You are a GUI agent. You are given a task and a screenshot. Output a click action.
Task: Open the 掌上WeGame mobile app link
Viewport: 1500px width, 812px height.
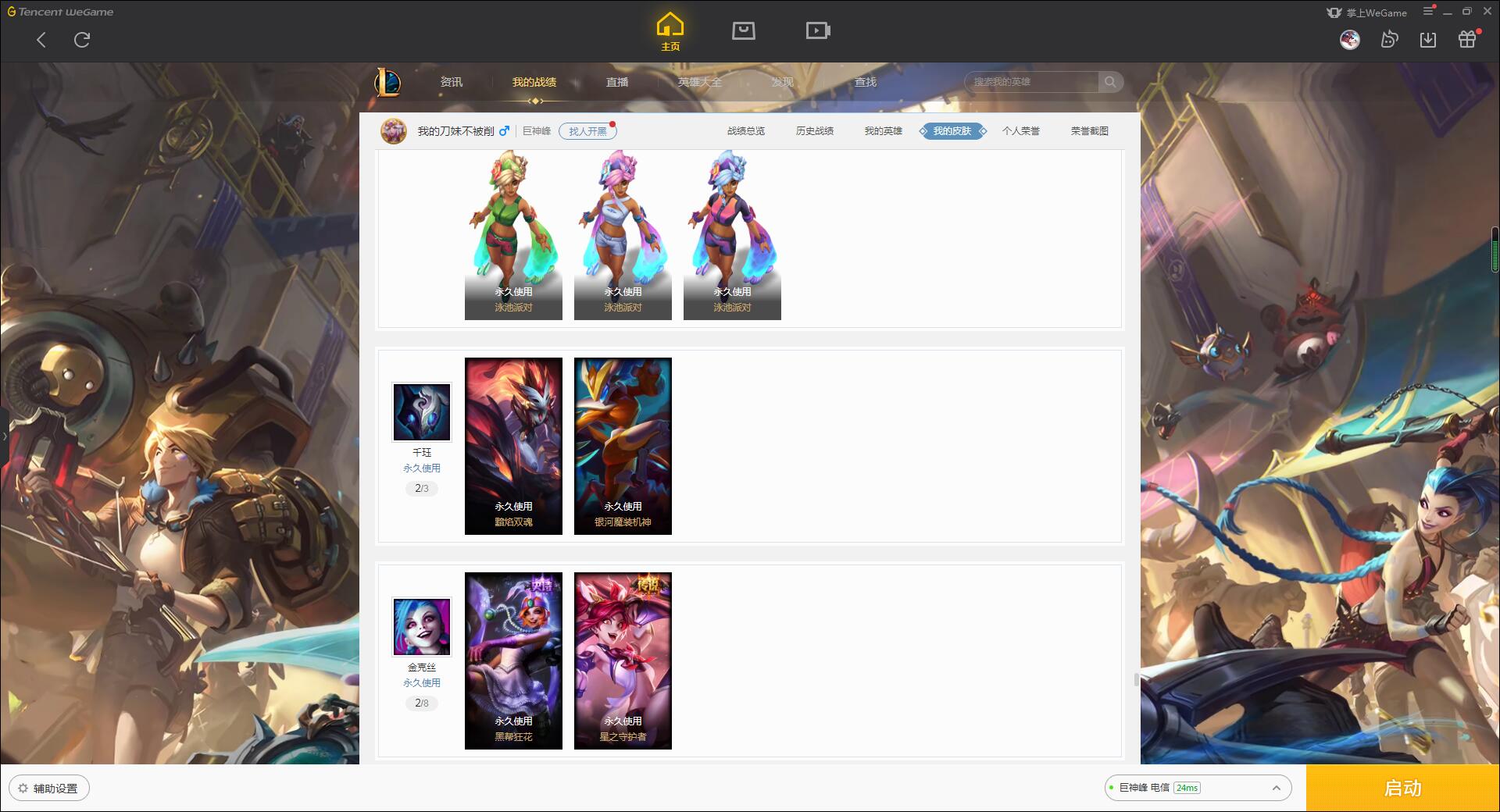tap(1367, 12)
